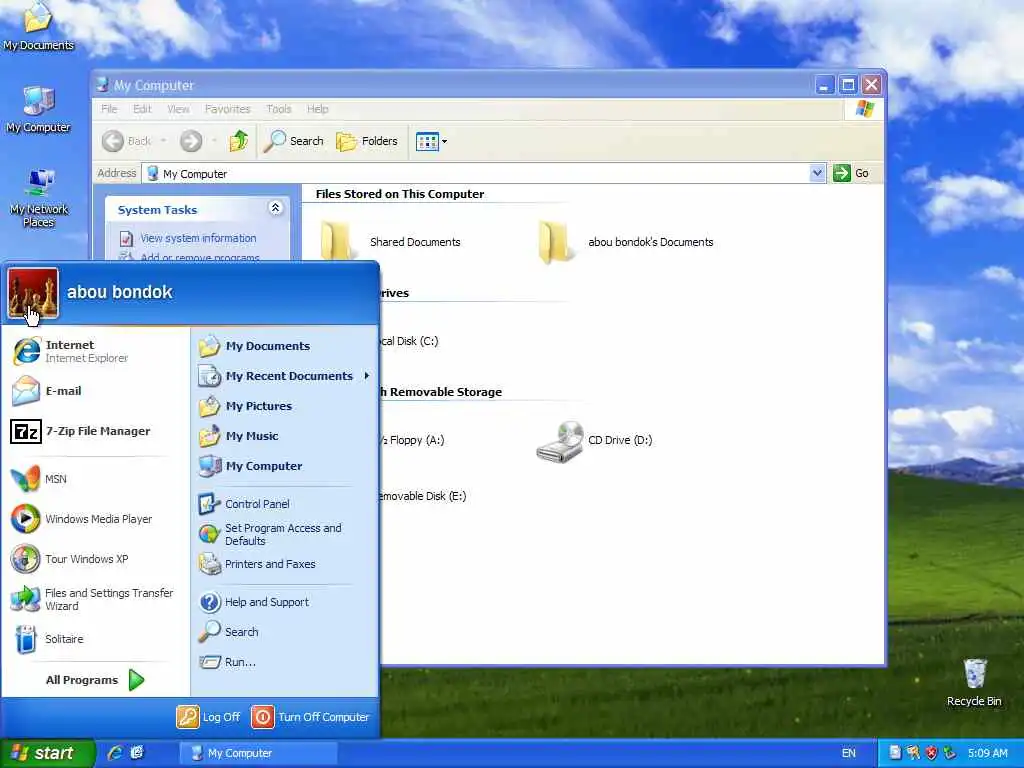Click the Search toolbar button
This screenshot has height=768, width=1024.
tap(294, 141)
